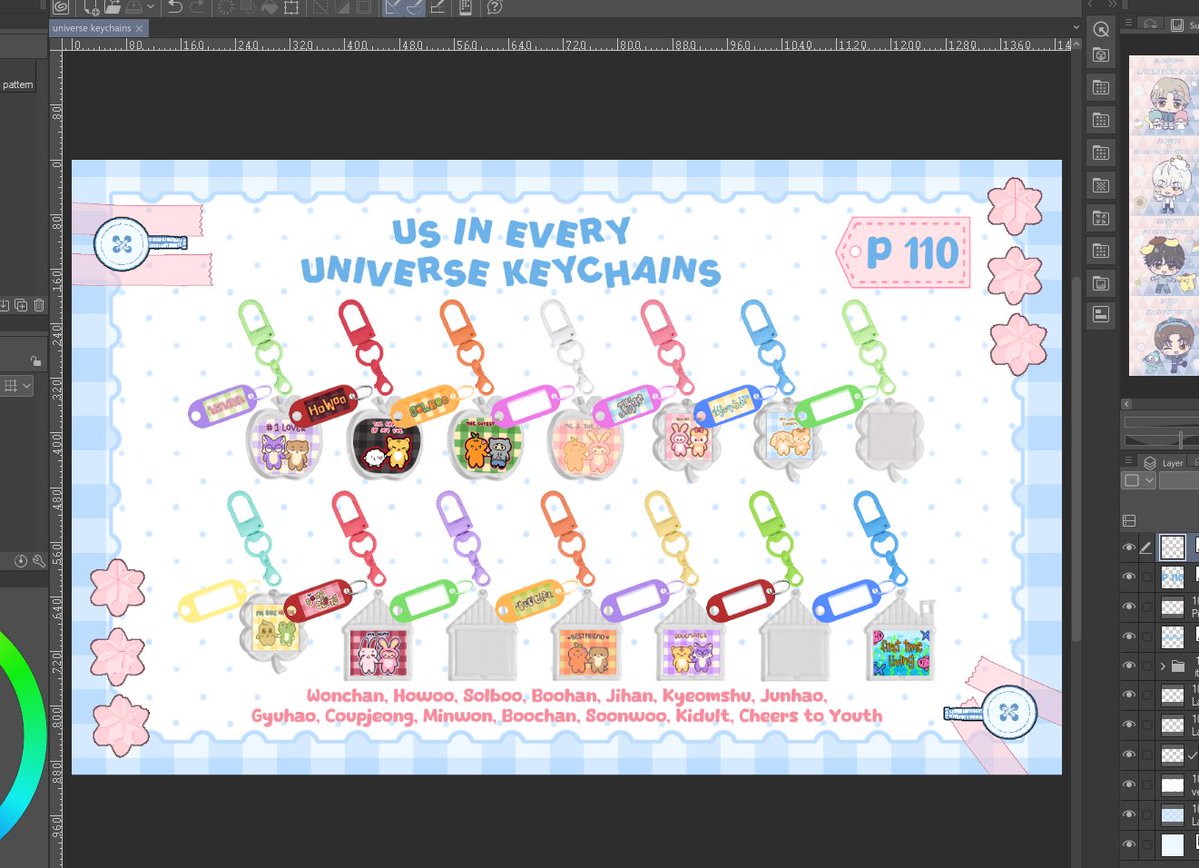Open the 3D material folder icon
Image resolution: width=1199 pixels, height=868 pixels.
(x=1101, y=55)
